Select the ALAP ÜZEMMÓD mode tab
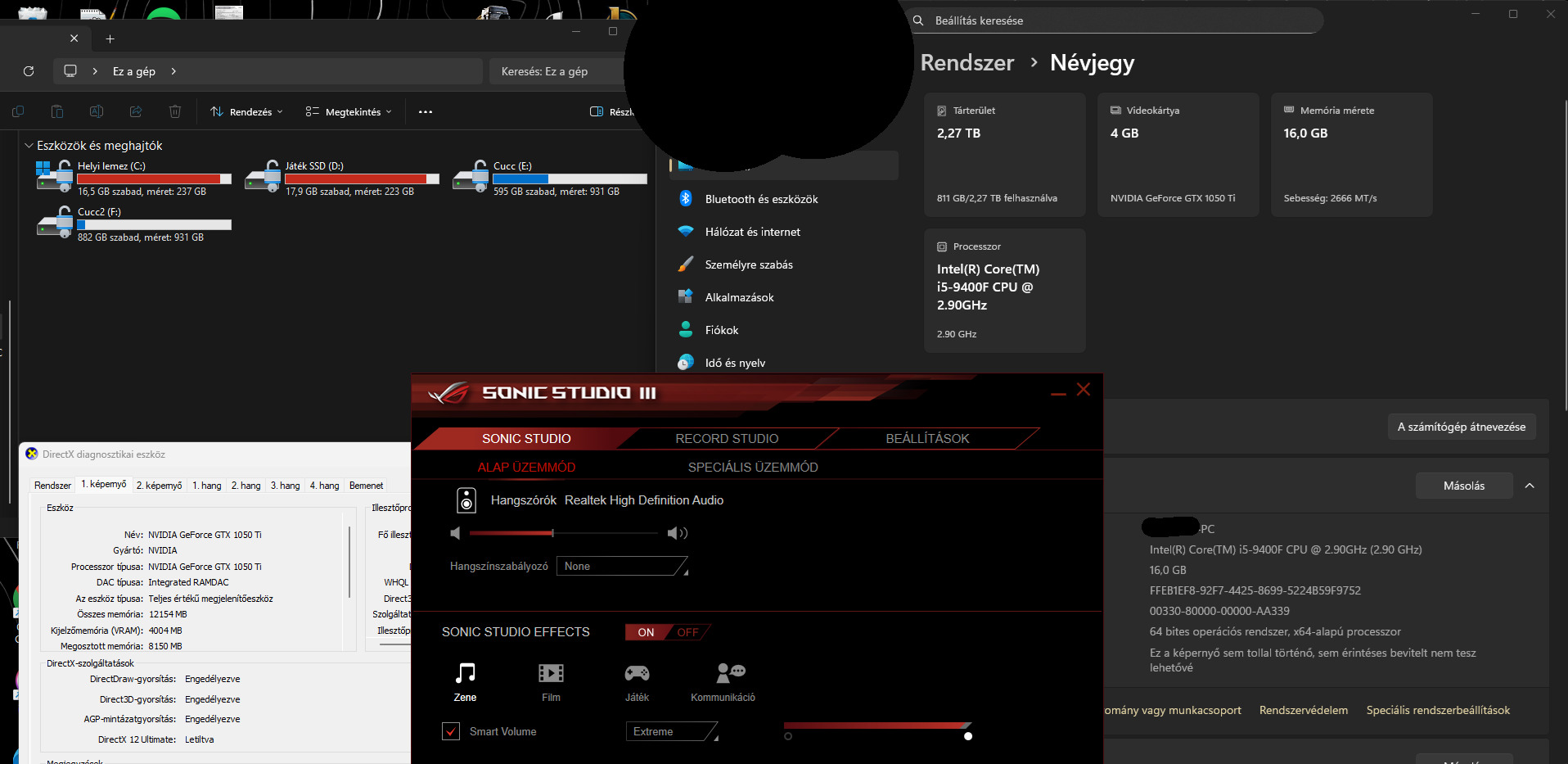 pyautogui.click(x=526, y=468)
